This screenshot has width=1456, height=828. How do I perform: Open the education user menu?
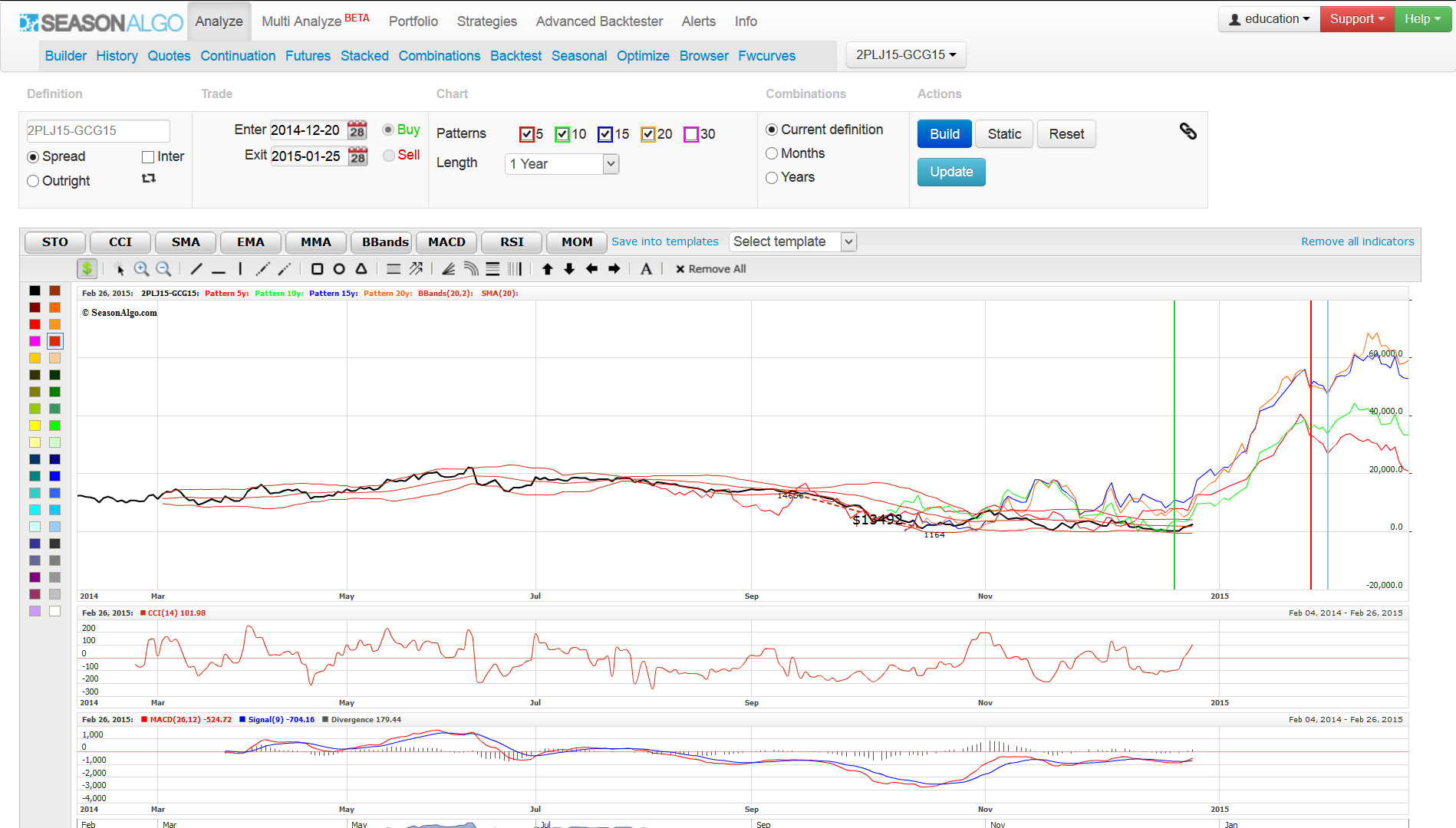tap(1269, 19)
